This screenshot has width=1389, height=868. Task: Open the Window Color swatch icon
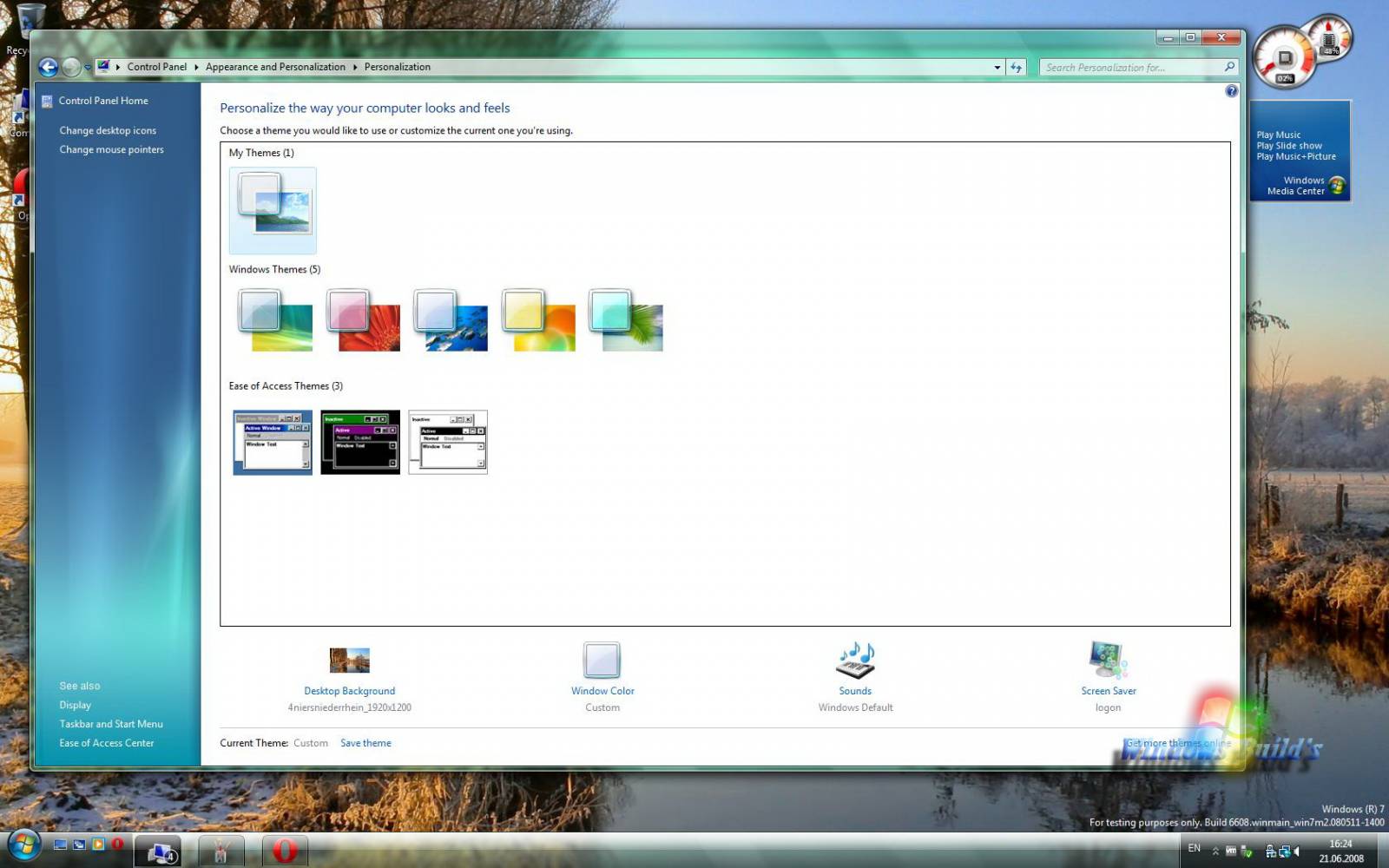[x=602, y=661]
